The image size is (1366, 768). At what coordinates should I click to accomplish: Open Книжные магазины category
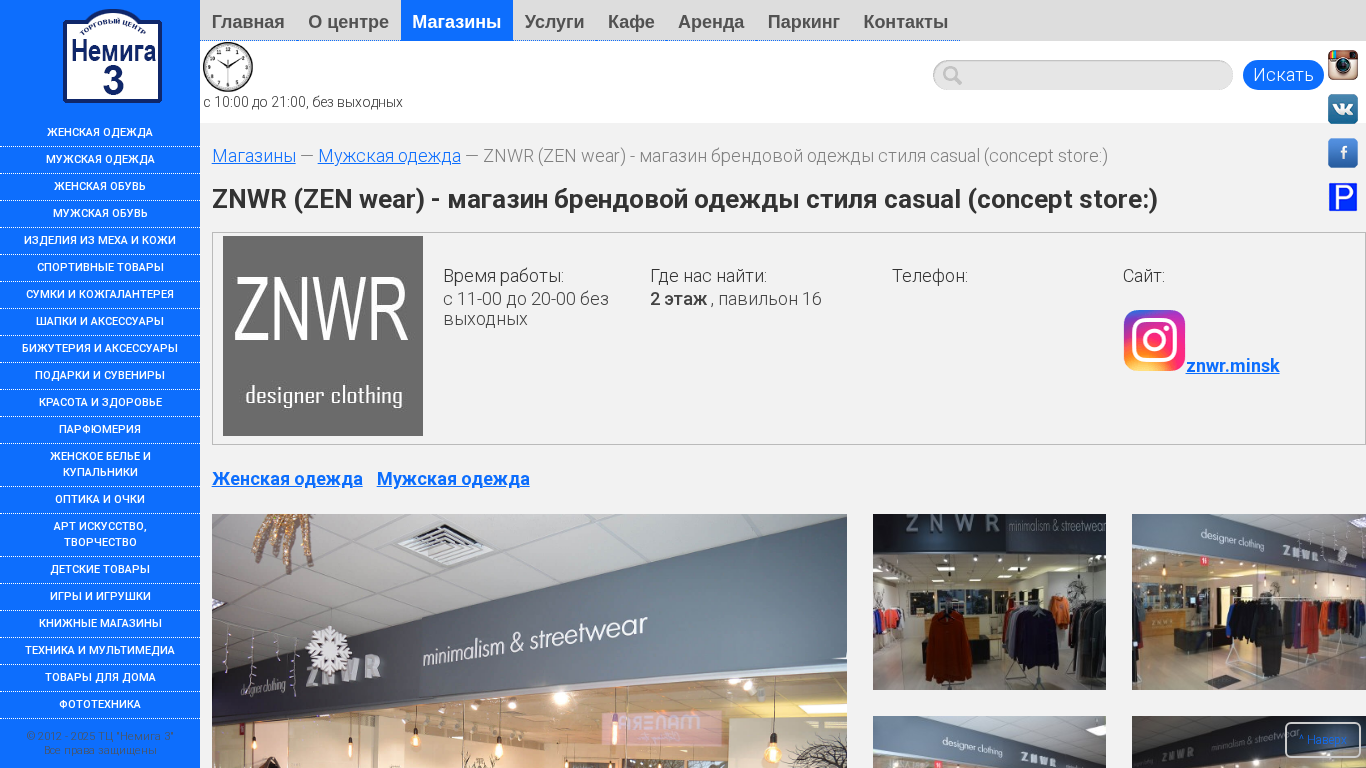pos(100,624)
